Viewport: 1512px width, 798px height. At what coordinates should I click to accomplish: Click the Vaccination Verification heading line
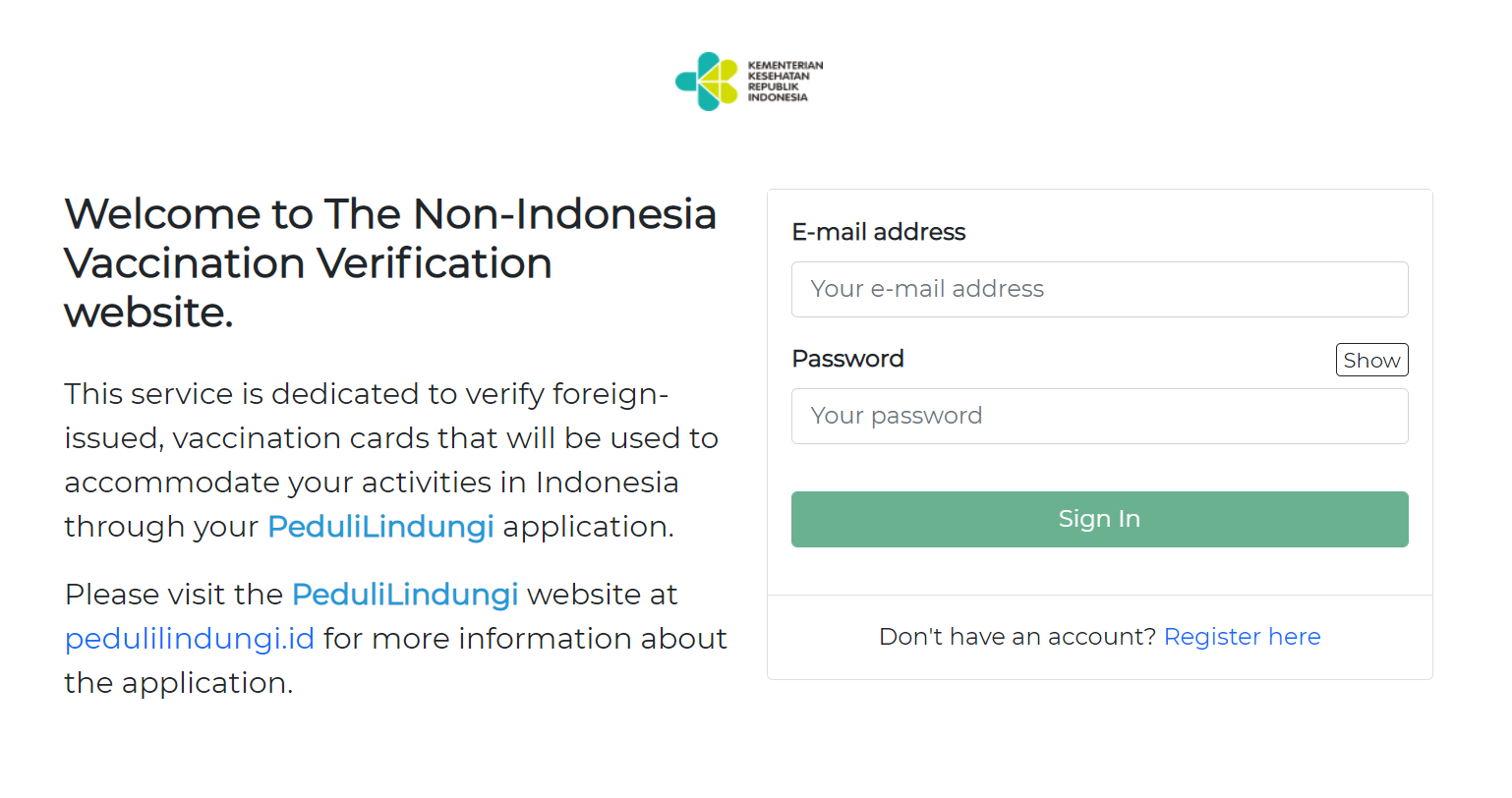pyautogui.click(x=308, y=263)
